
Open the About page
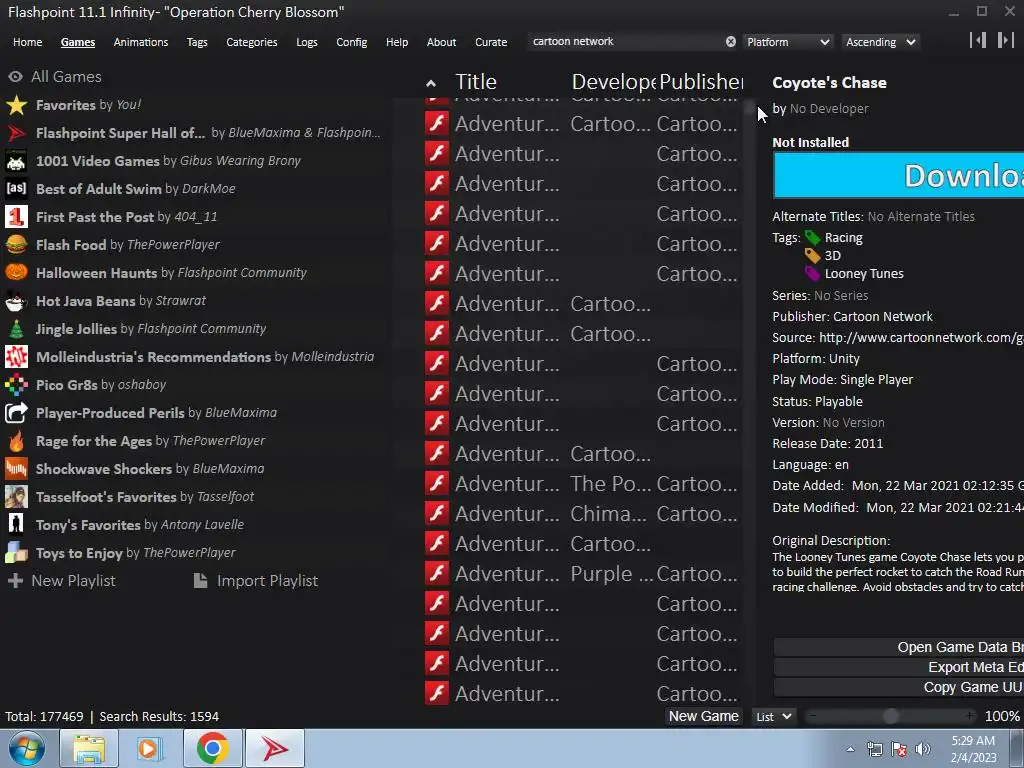441,42
